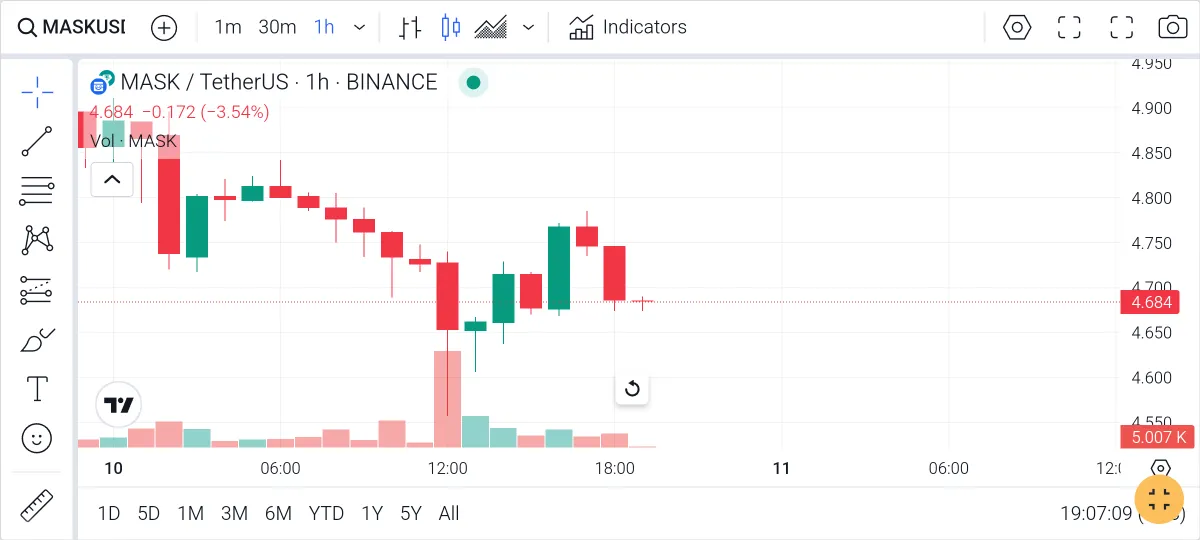1200x540 pixels.
Task: Reset the chart view
Action: 632,389
